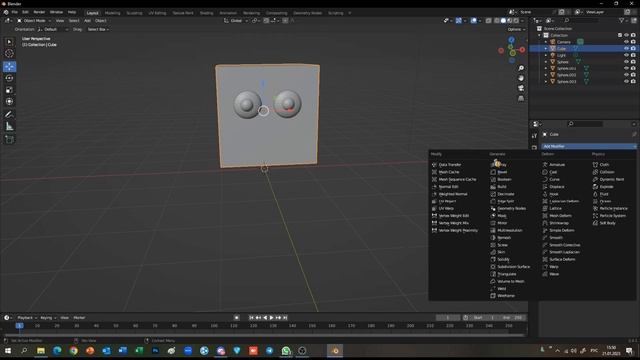Select Sphere.002 in the outliner
640x360 pixels.
click(567, 75)
